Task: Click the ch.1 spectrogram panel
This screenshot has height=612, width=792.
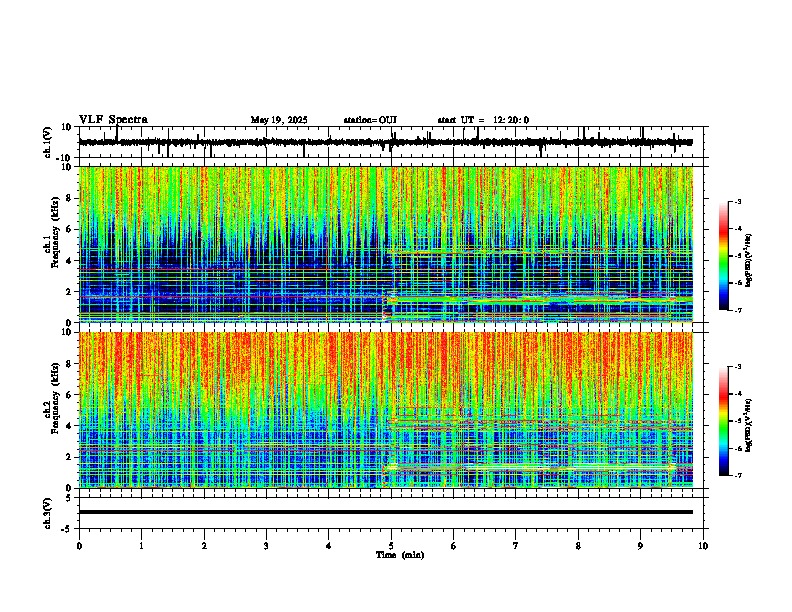Action: pos(385,244)
